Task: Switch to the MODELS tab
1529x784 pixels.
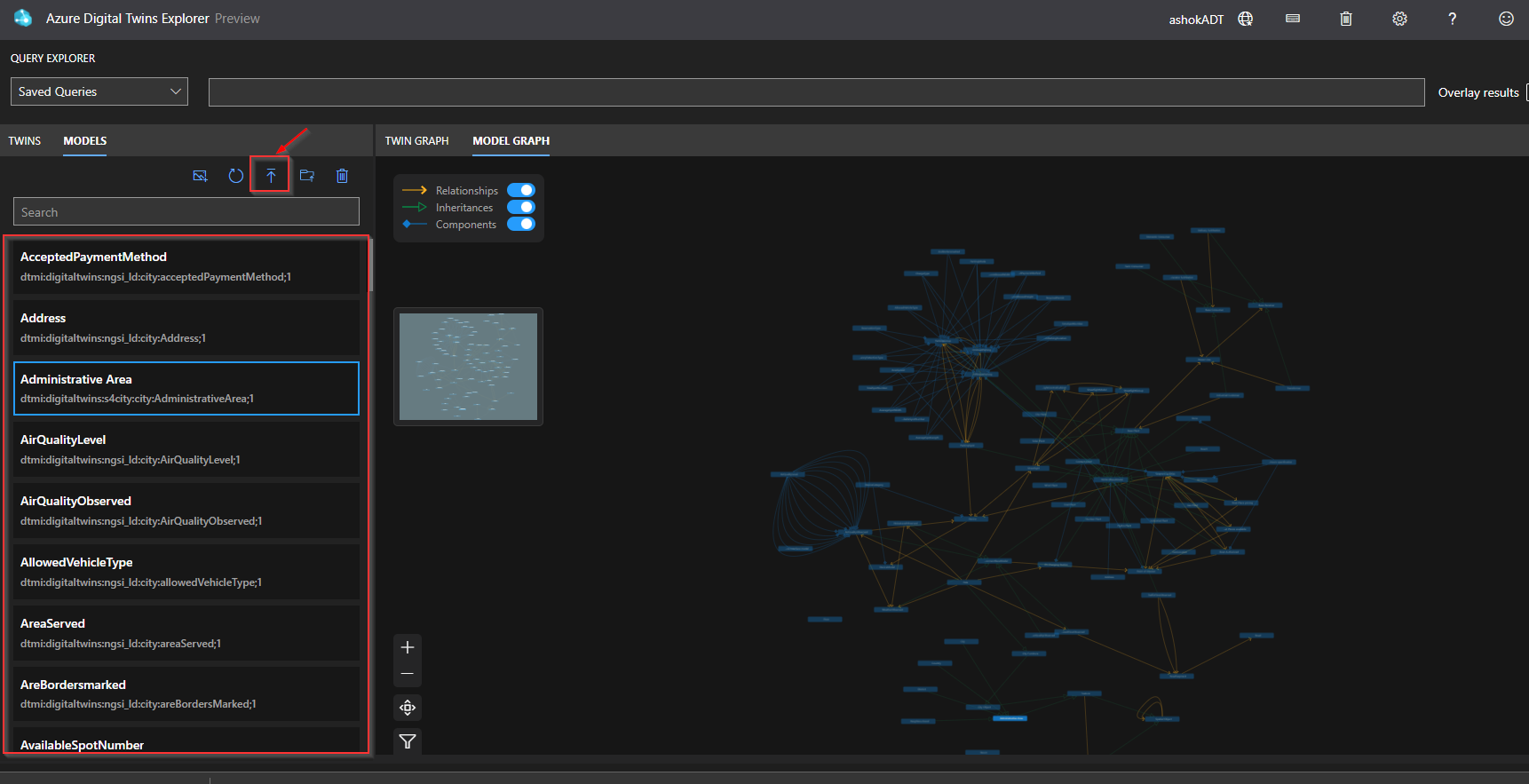Action: click(85, 140)
